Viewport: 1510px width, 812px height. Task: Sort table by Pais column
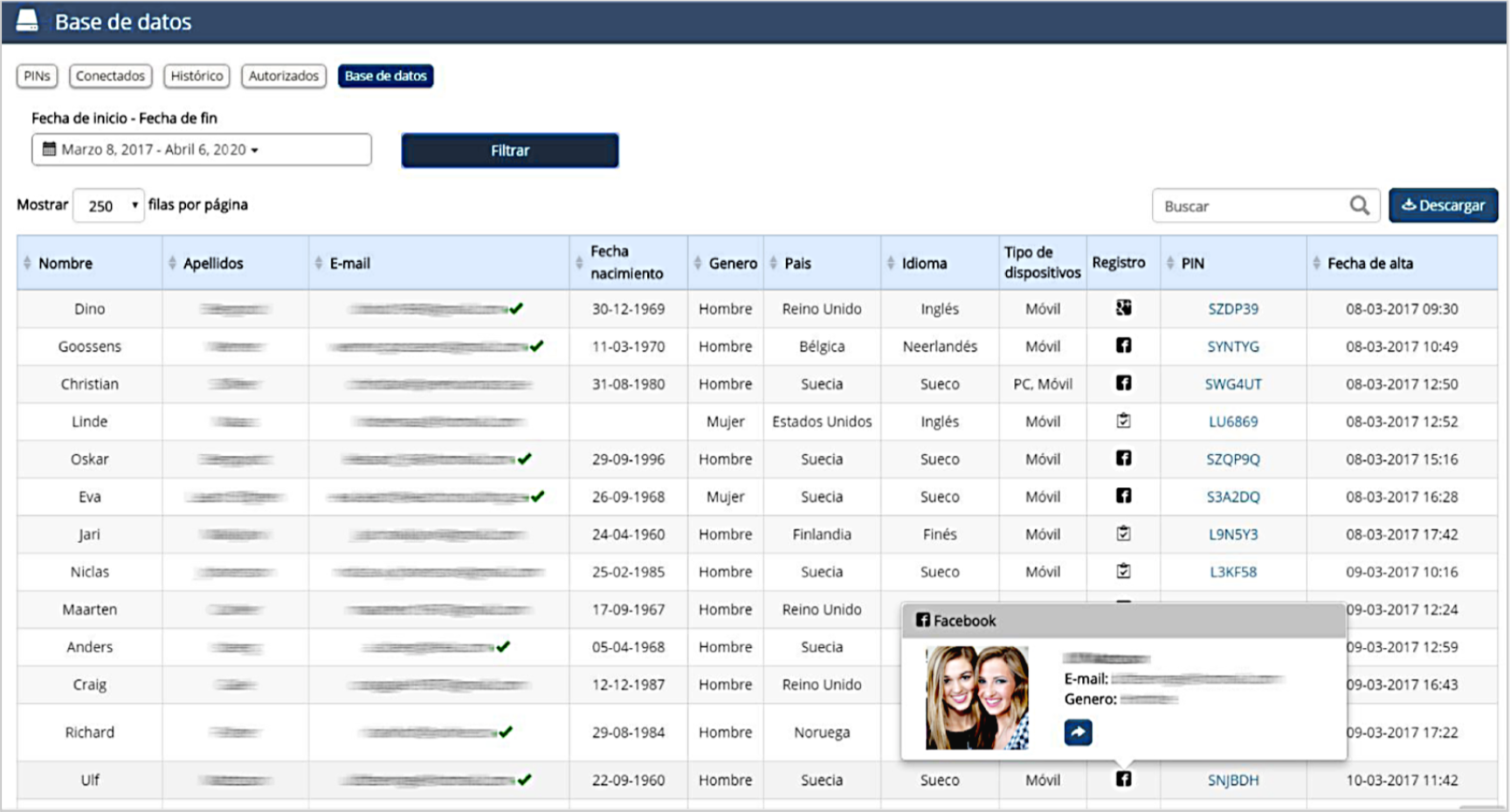[x=796, y=263]
